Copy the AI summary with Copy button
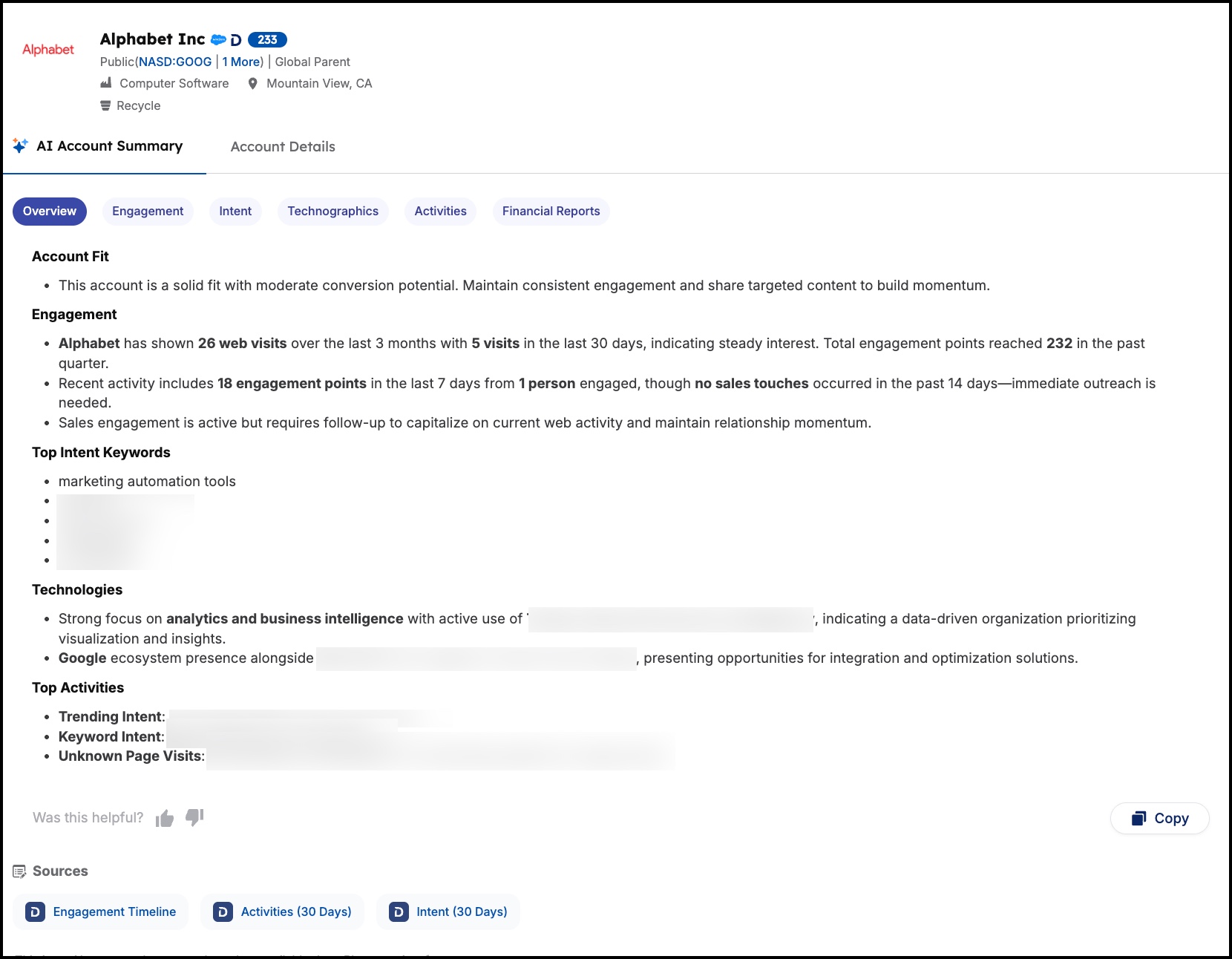Viewport: 1232px width, 959px height. tap(1160, 819)
